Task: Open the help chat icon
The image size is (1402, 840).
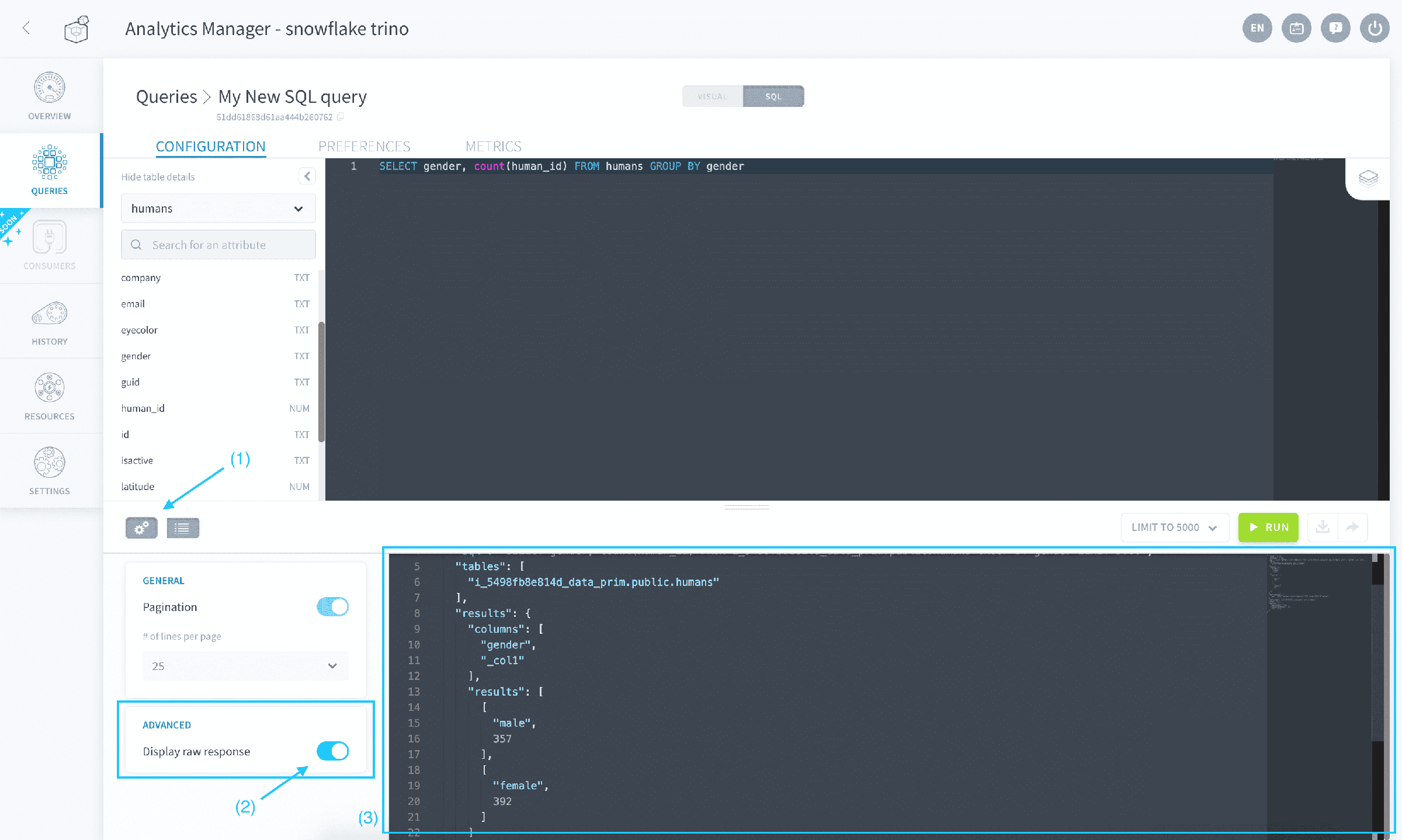Action: tap(1335, 28)
